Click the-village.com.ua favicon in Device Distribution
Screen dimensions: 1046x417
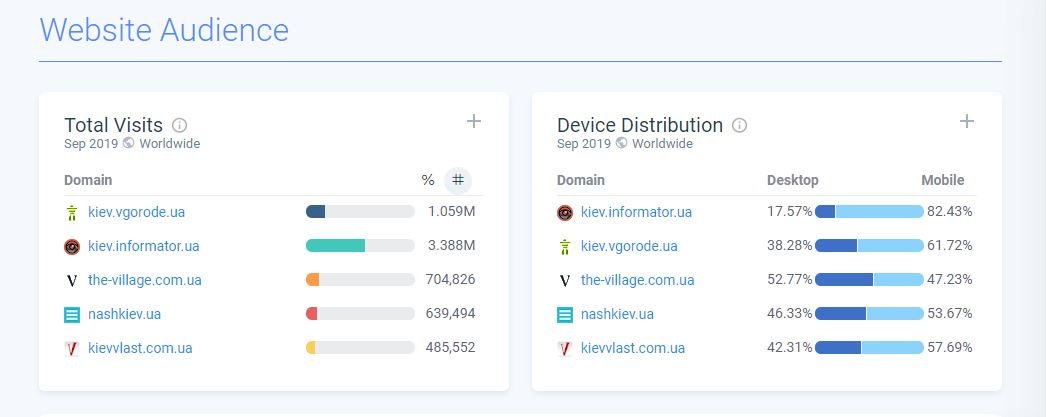565,281
